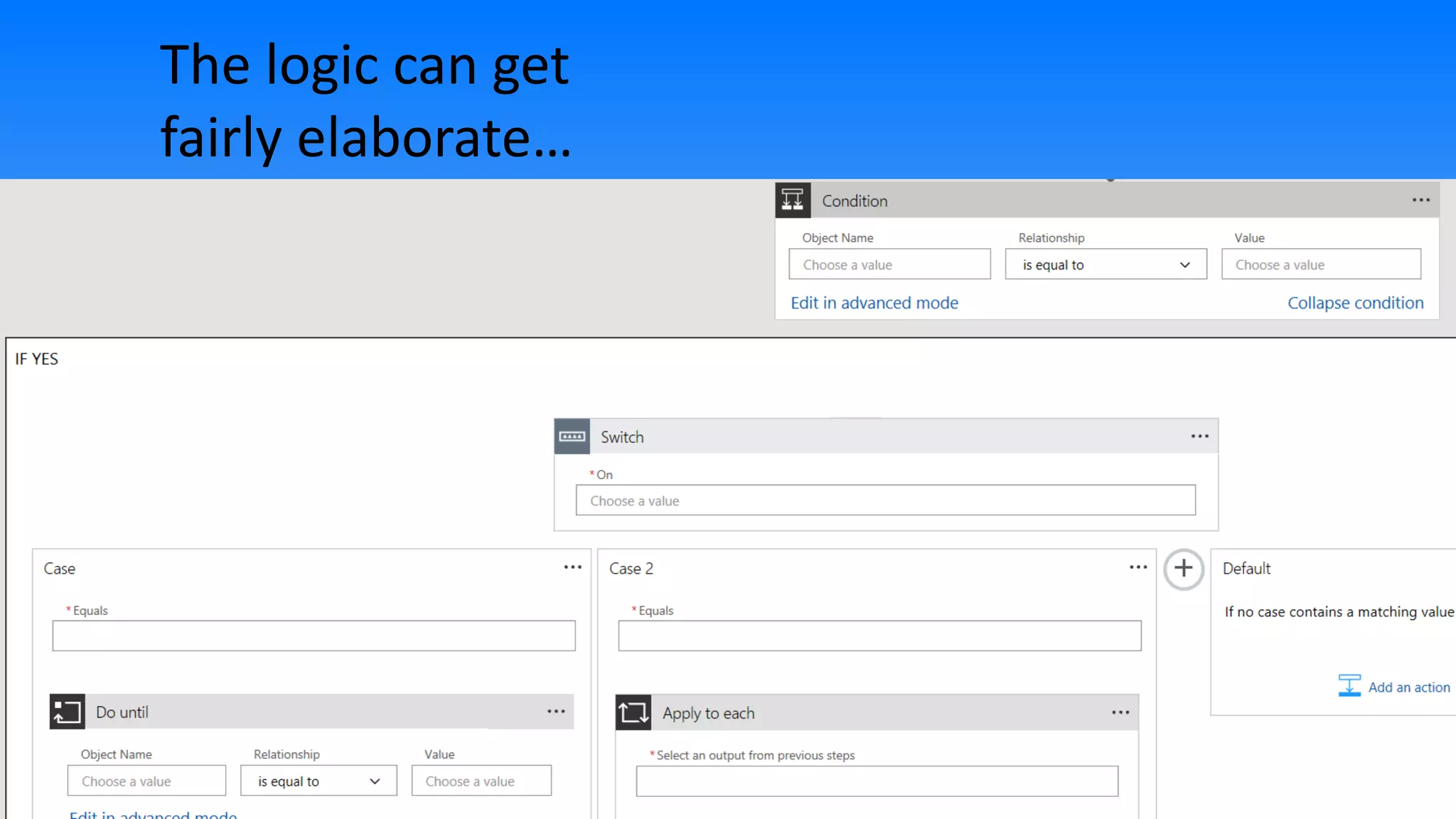Image resolution: width=1456 pixels, height=819 pixels.
Task: Click Condition Object Name value field
Action: pos(889,264)
